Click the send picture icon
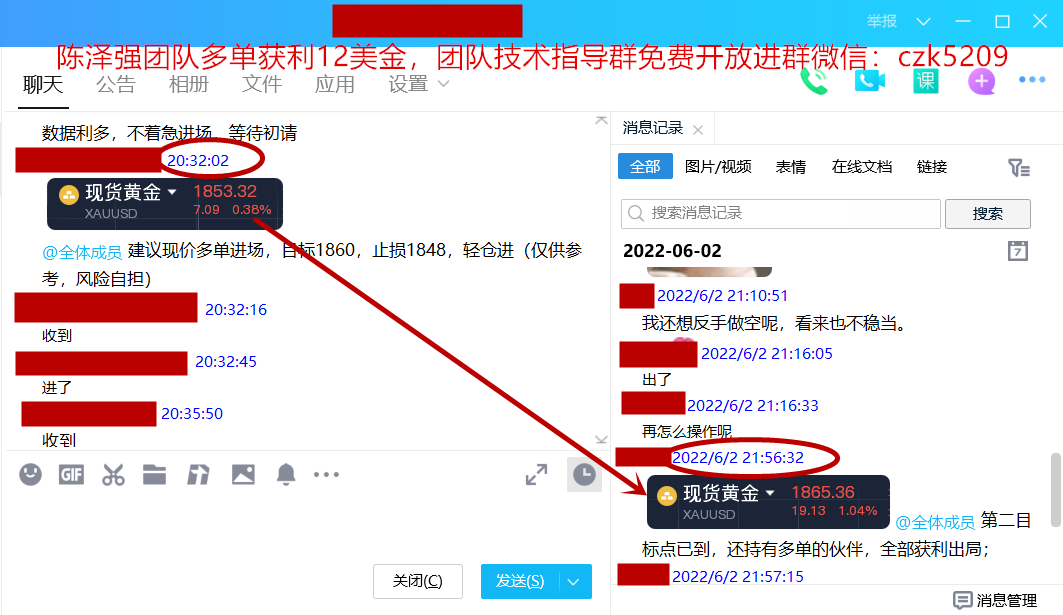This screenshot has height=615, width=1063. coord(243,475)
